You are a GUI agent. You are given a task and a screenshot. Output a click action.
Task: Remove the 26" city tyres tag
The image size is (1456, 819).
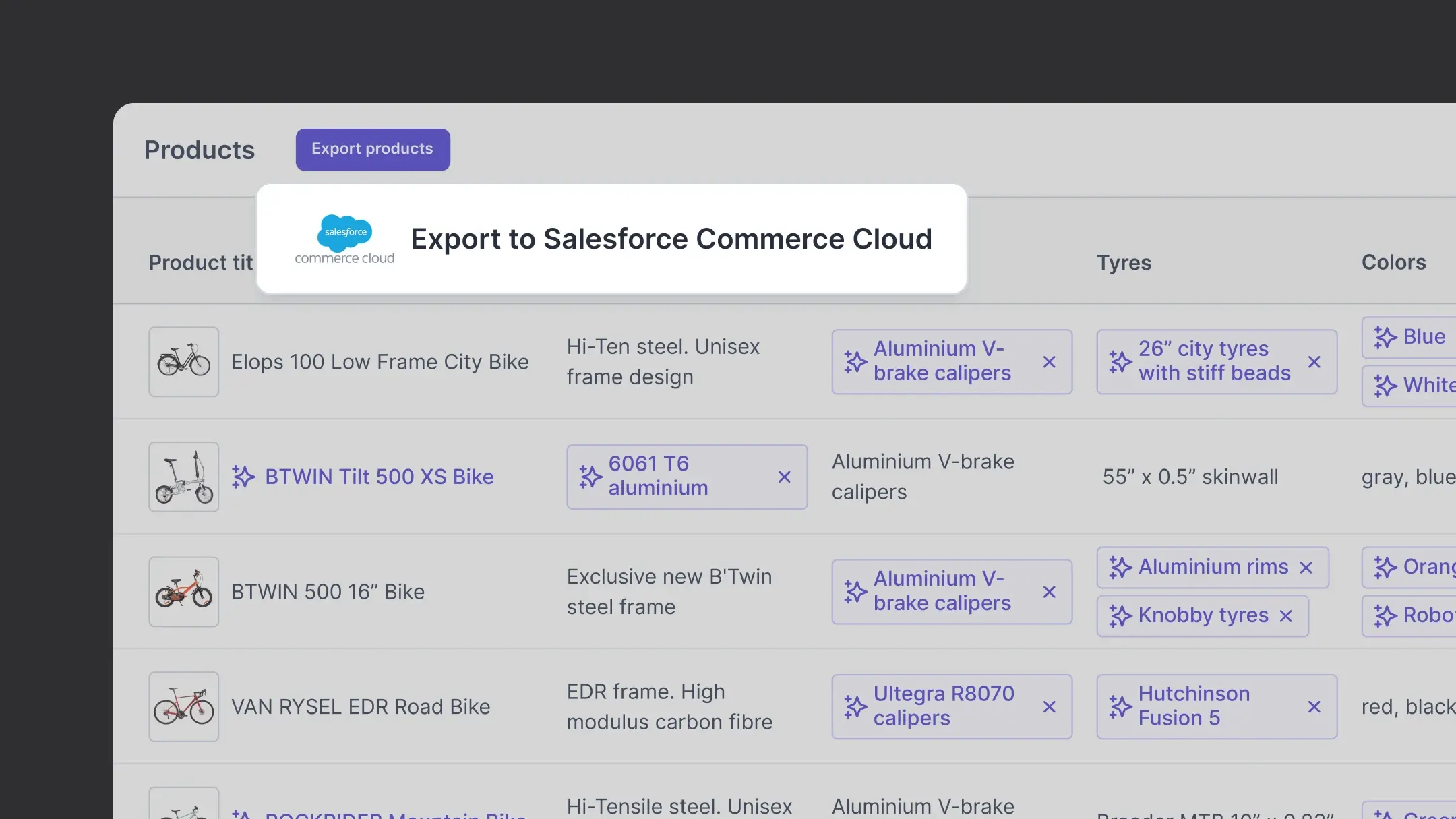[x=1314, y=362]
